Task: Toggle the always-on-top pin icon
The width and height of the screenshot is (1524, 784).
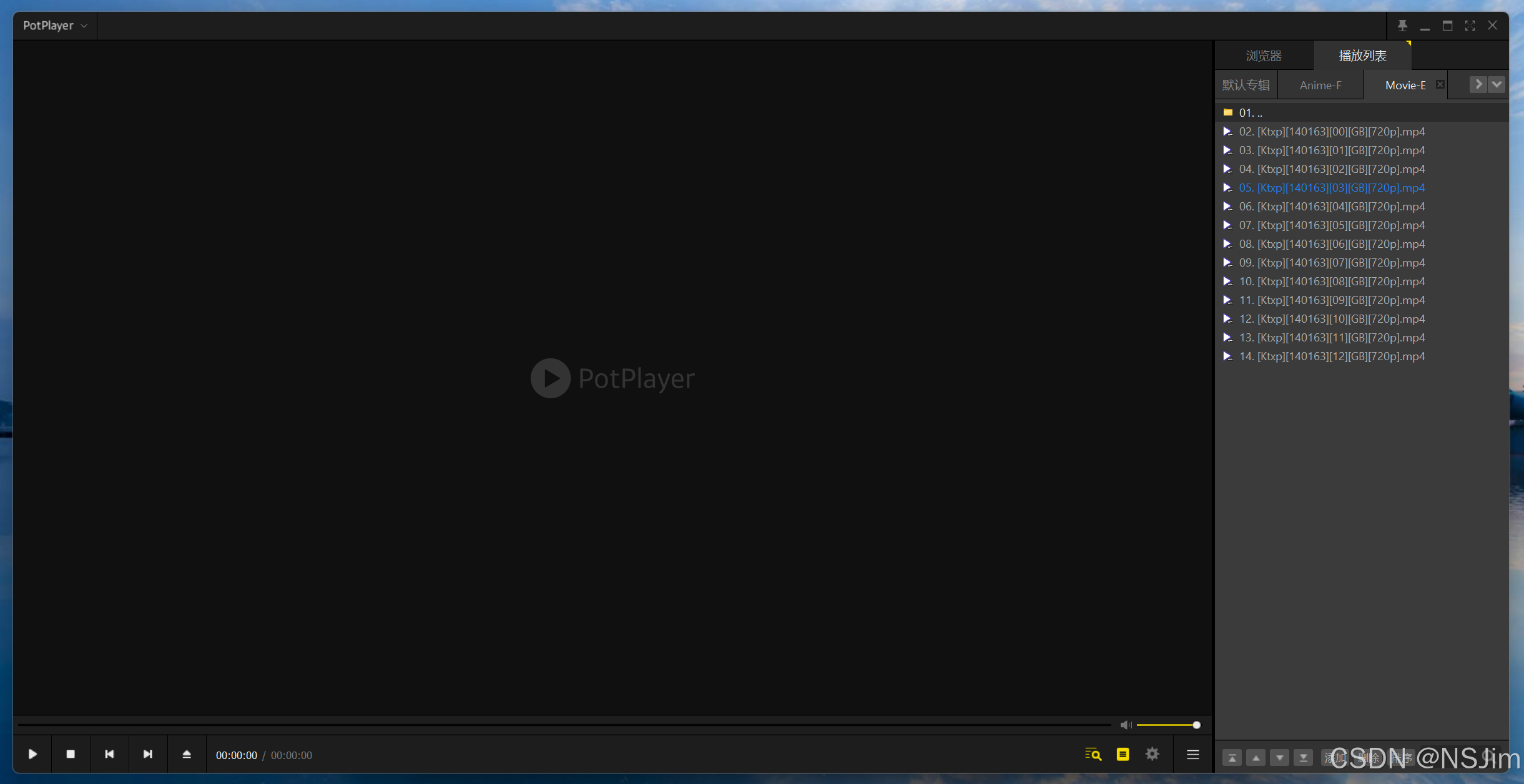Action: (1402, 26)
